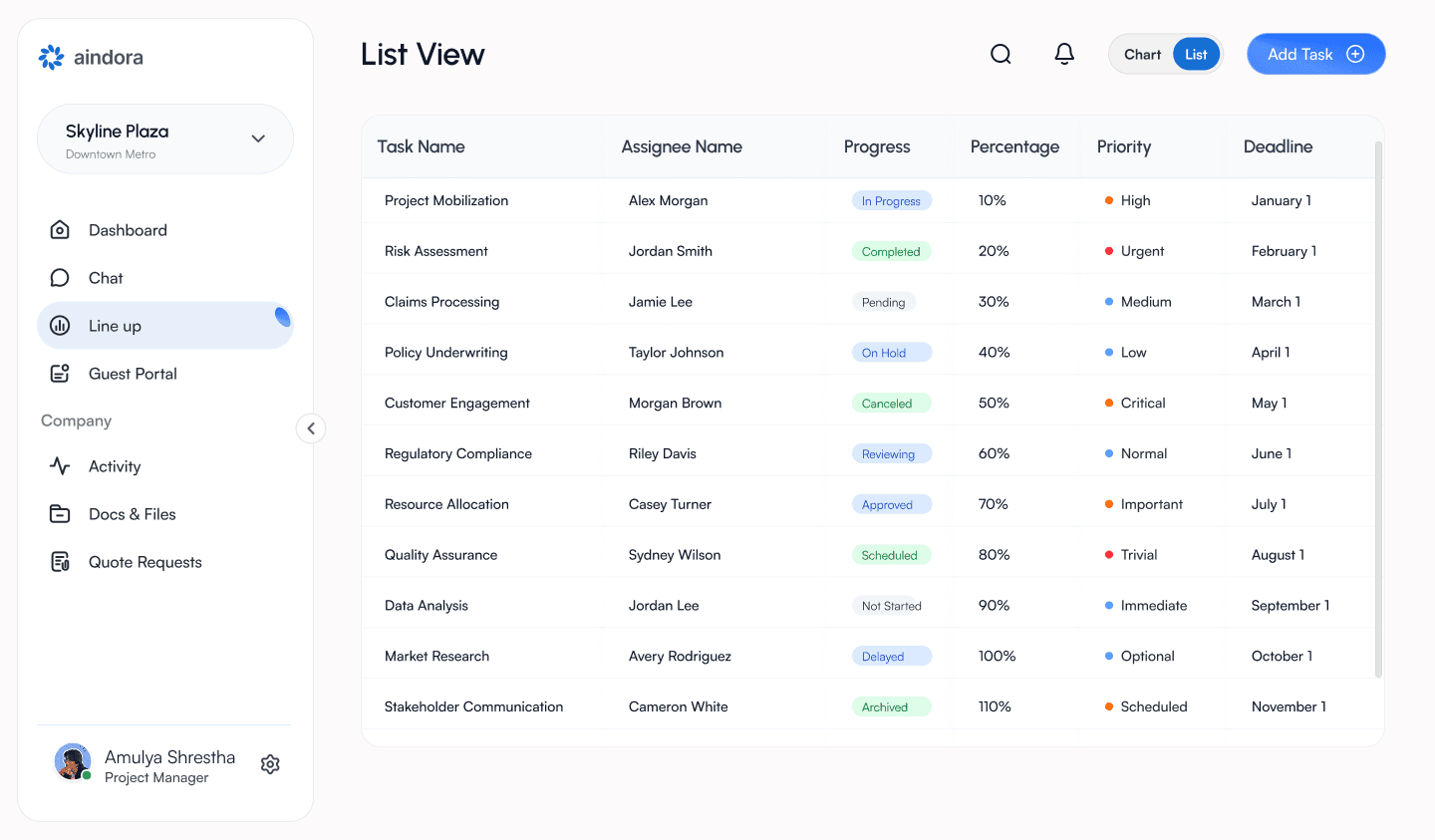This screenshot has height=840, width=1435.
Task: Click the Critical priority for Customer Engagement
Action: (1135, 403)
